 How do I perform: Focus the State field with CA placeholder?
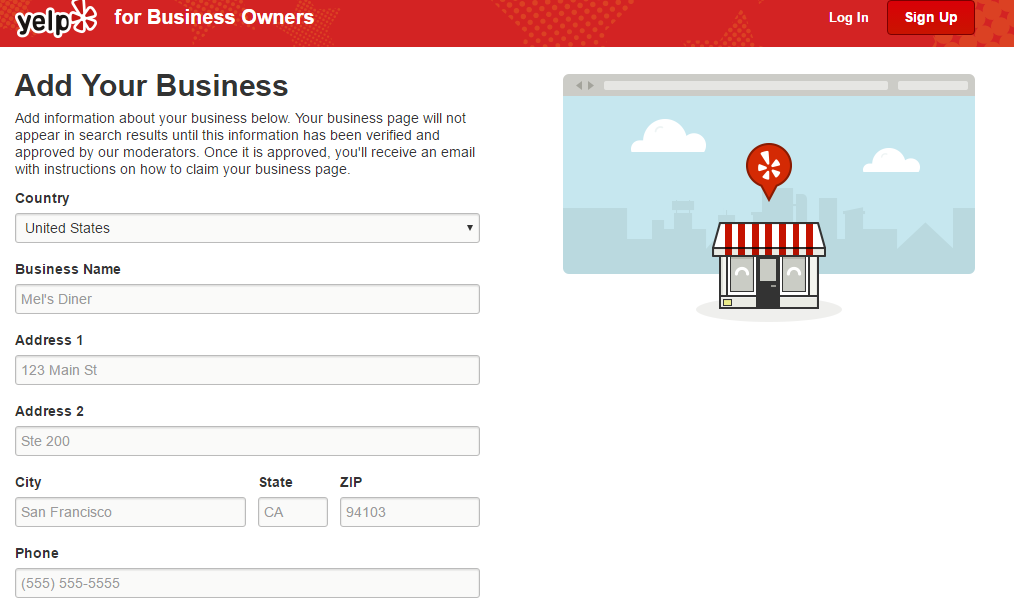[293, 512]
